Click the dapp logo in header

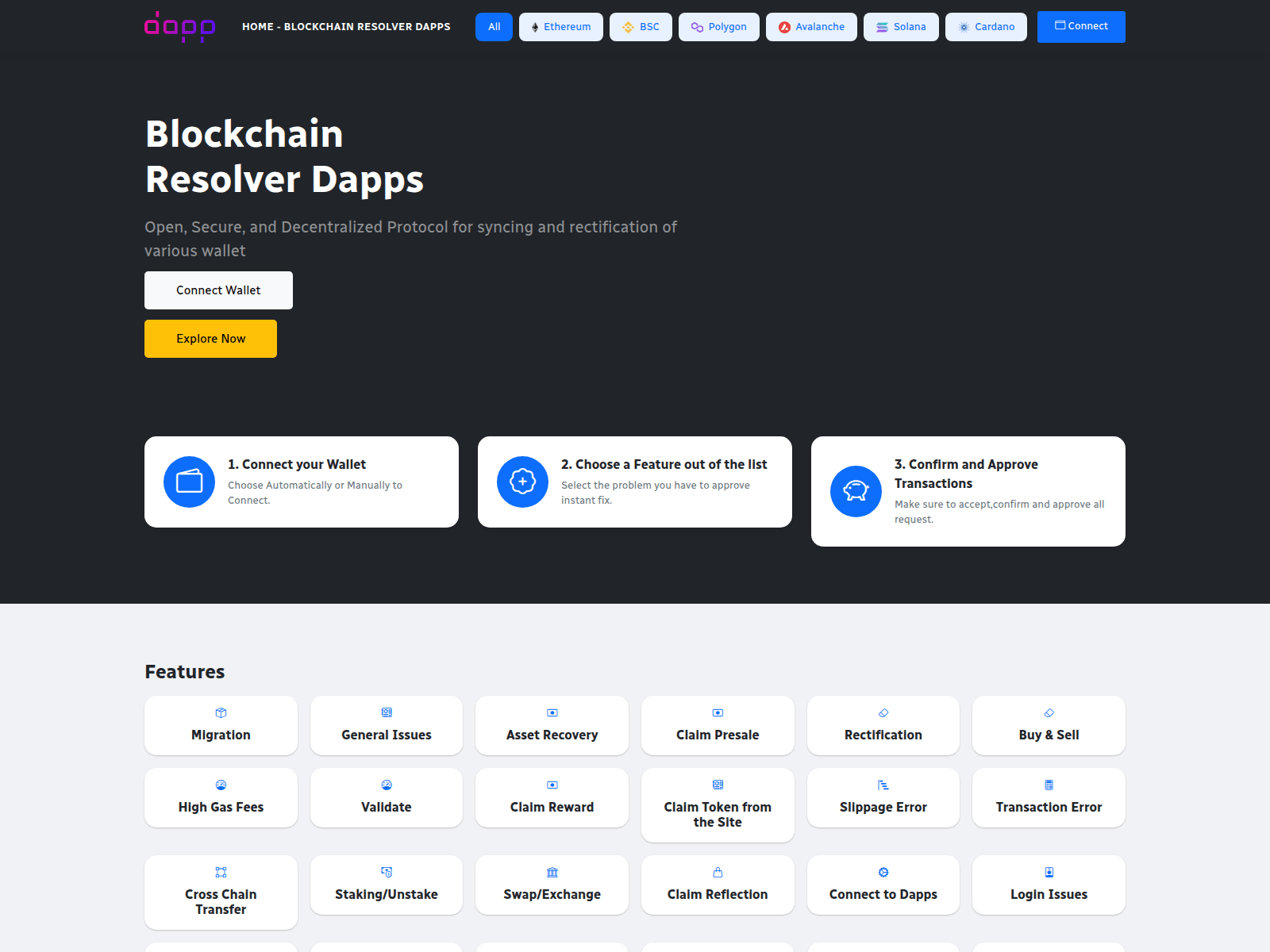(x=180, y=26)
